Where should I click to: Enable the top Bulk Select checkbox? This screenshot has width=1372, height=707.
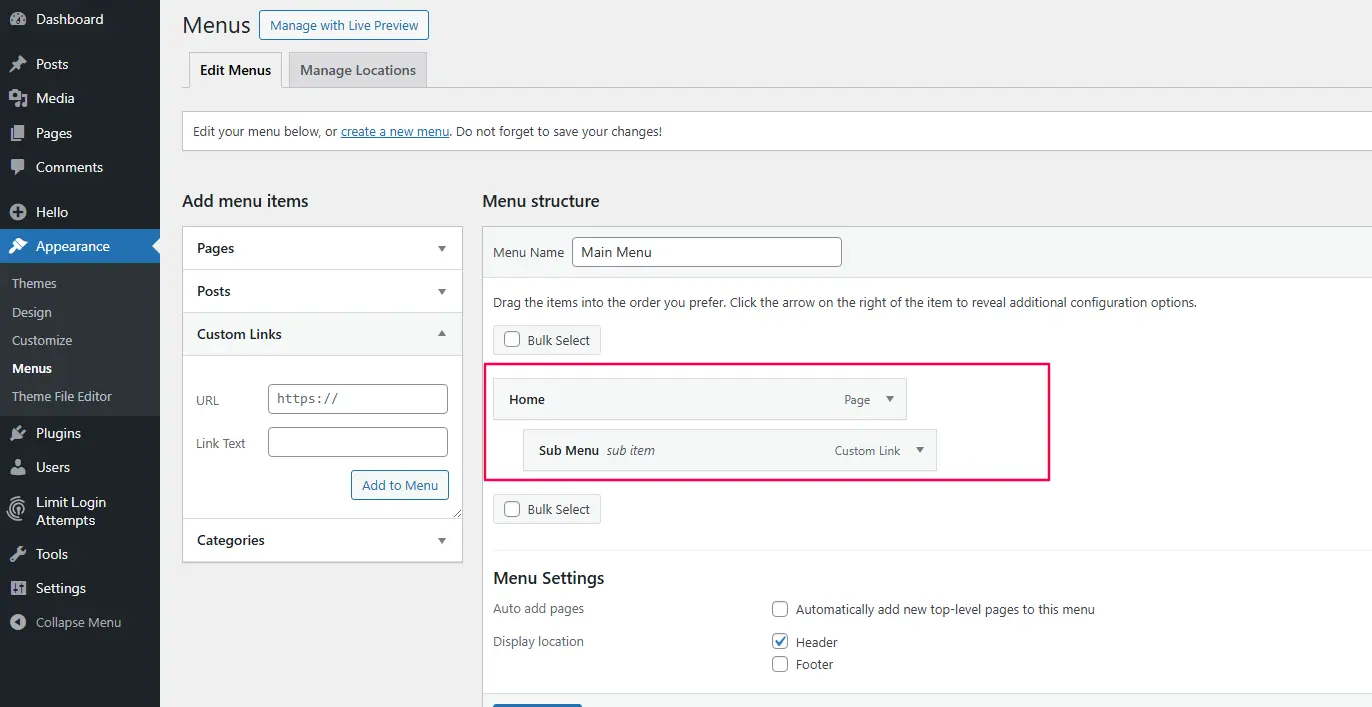click(x=511, y=339)
